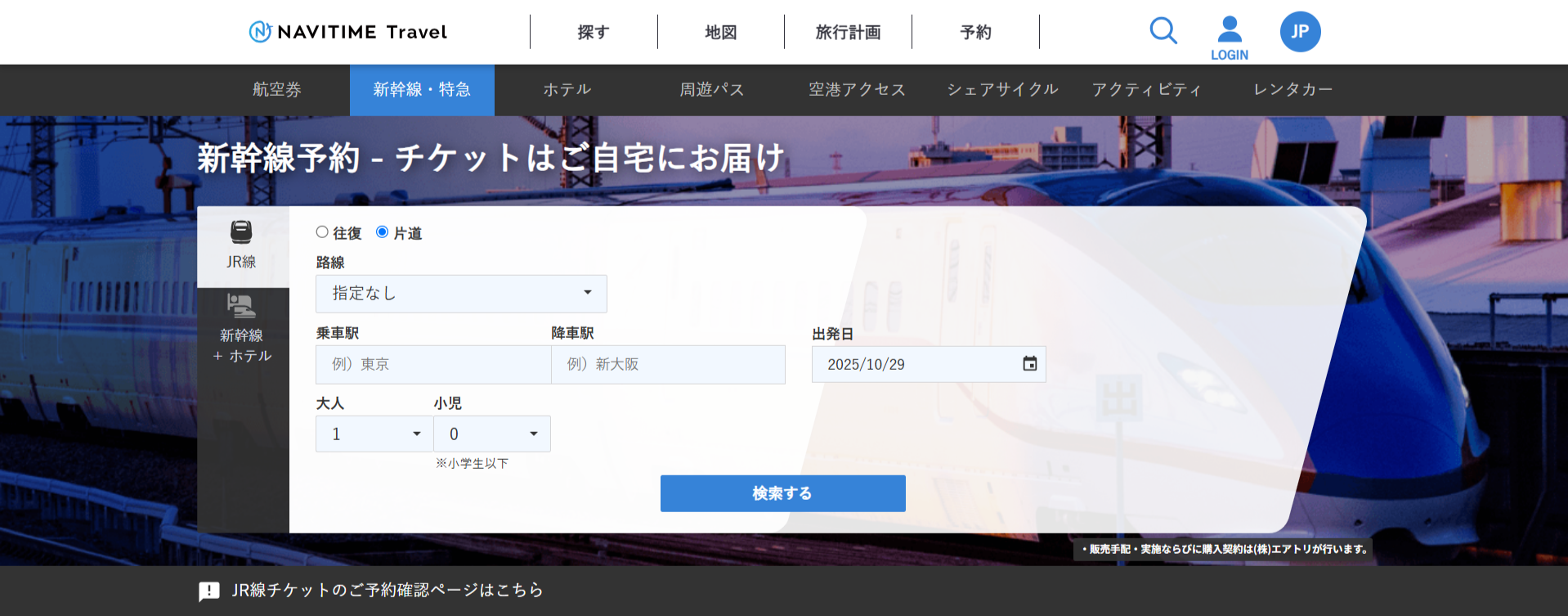Click the 降車駅 arrival station field
The image size is (1568, 616).
(668, 365)
